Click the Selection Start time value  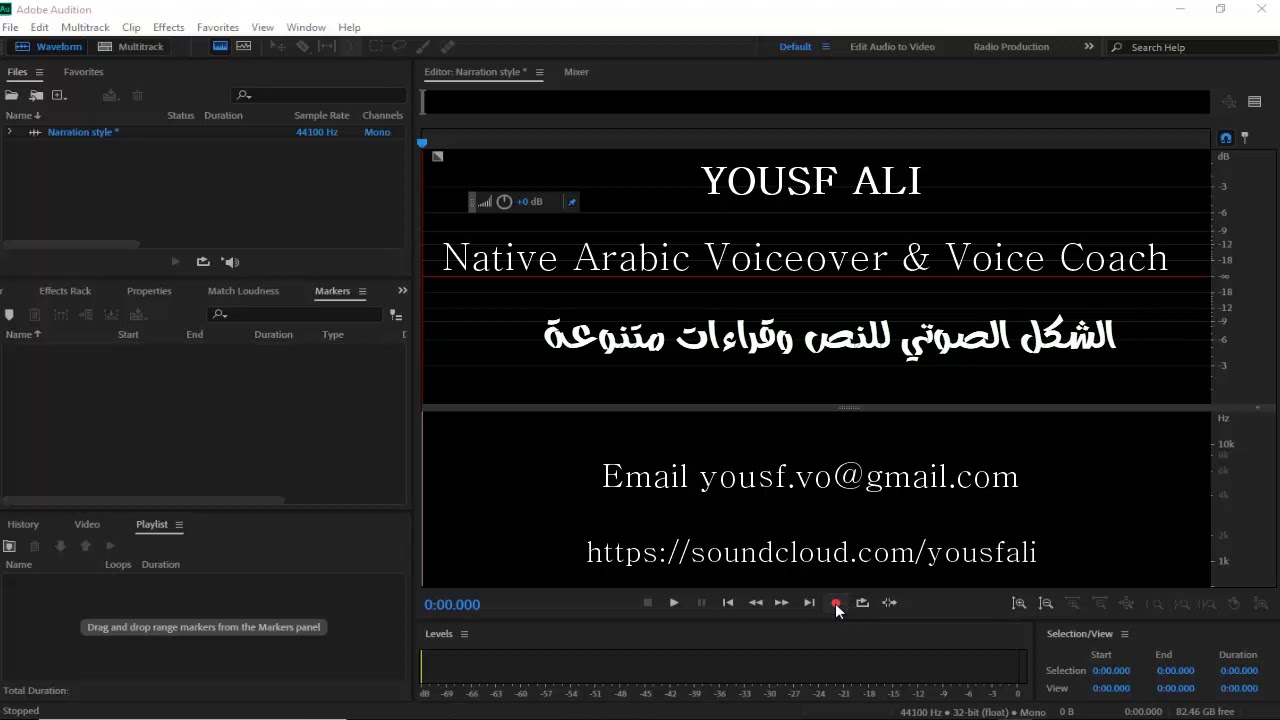tap(1111, 671)
